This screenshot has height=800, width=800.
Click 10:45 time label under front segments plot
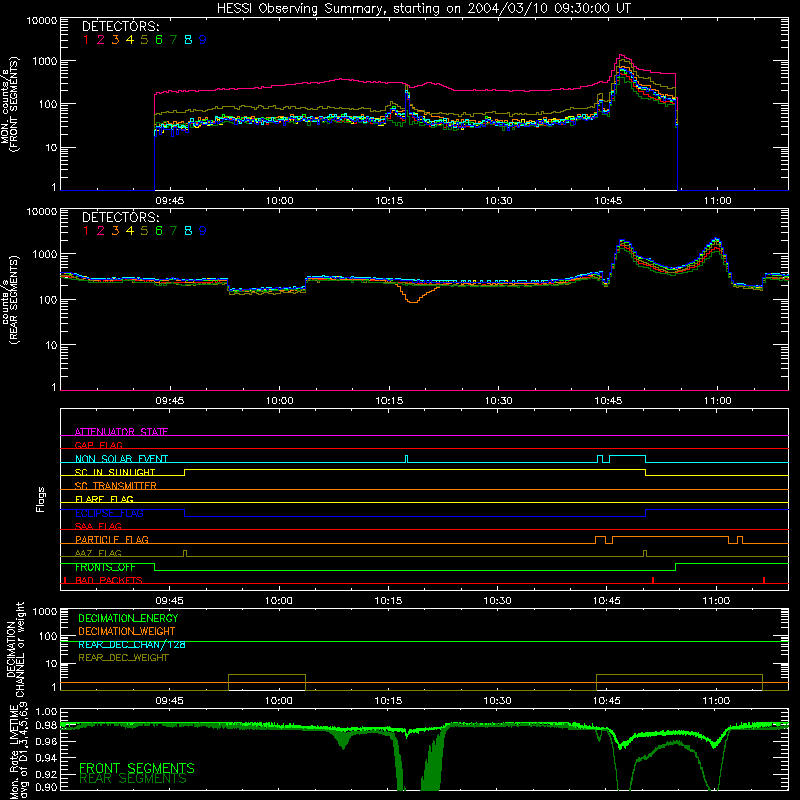tap(608, 201)
